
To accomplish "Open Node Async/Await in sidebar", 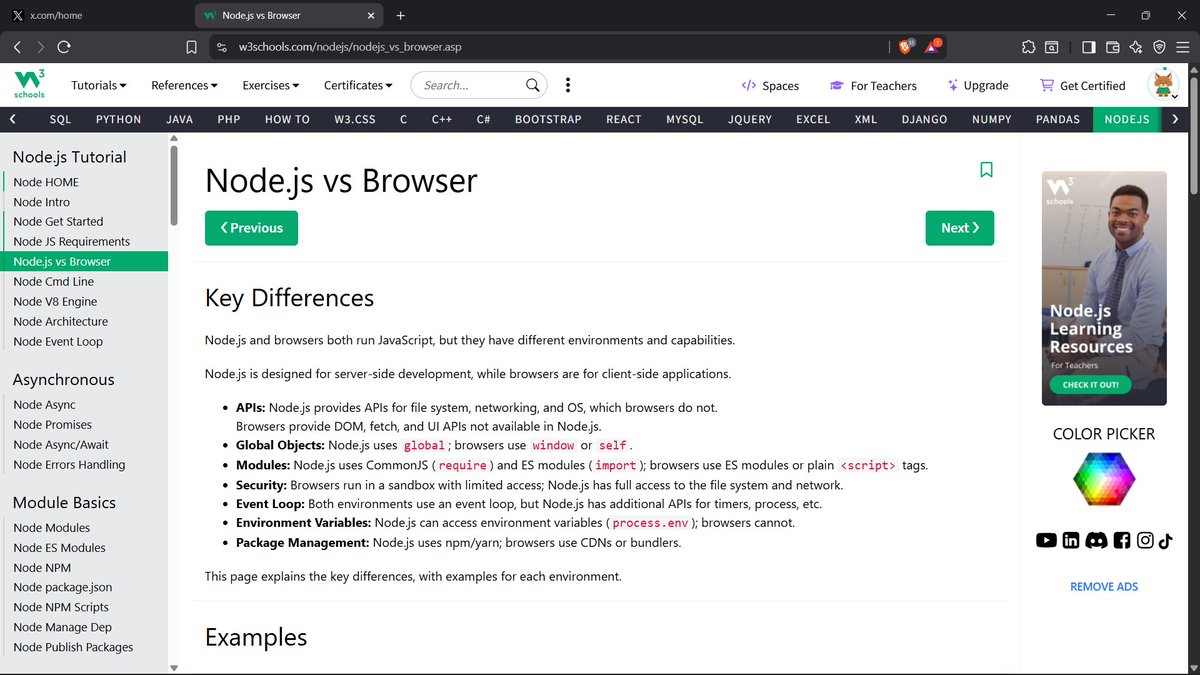I will (x=61, y=445).
